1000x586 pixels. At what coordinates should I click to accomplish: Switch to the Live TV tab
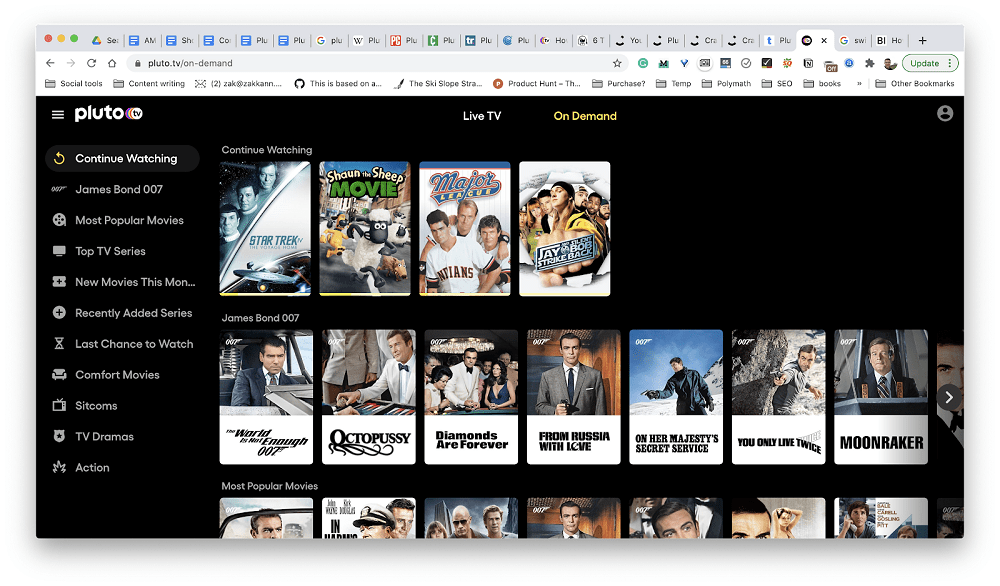pyautogui.click(x=481, y=116)
